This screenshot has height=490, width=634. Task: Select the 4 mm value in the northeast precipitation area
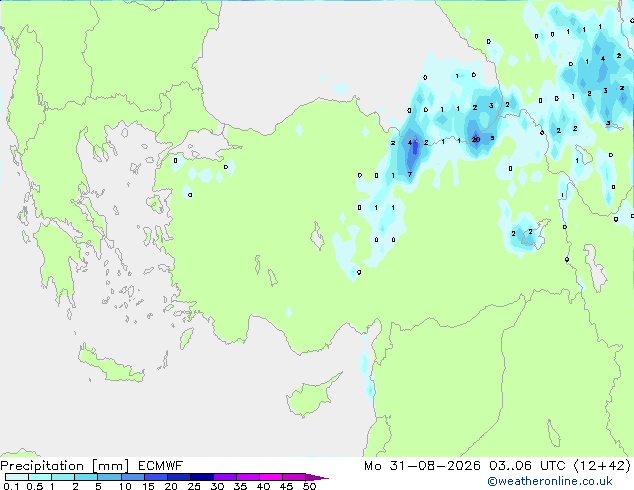(x=603, y=59)
